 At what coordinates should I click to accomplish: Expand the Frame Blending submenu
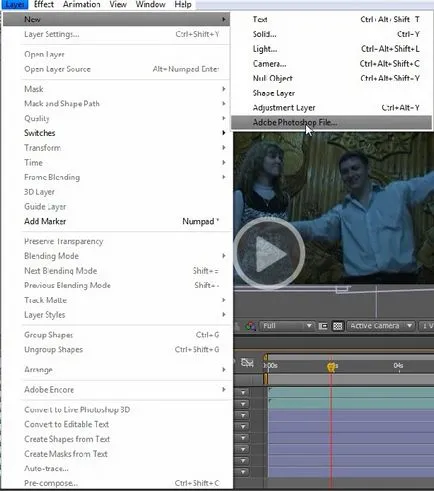(x=116, y=177)
